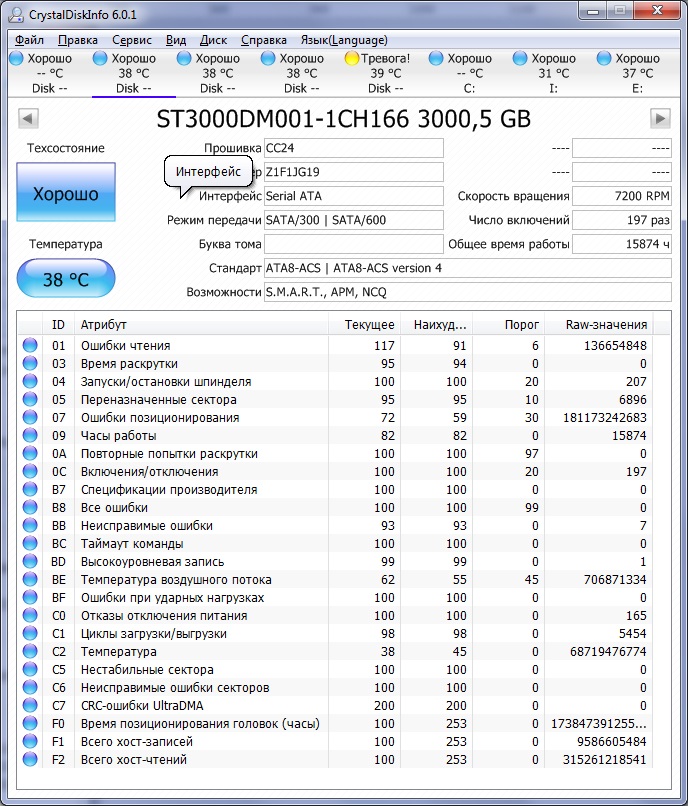The height and width of the screenshot is (806, 688).
Task: Click the serial number field Z1F1JG19
Action: (x=354, y=172)
